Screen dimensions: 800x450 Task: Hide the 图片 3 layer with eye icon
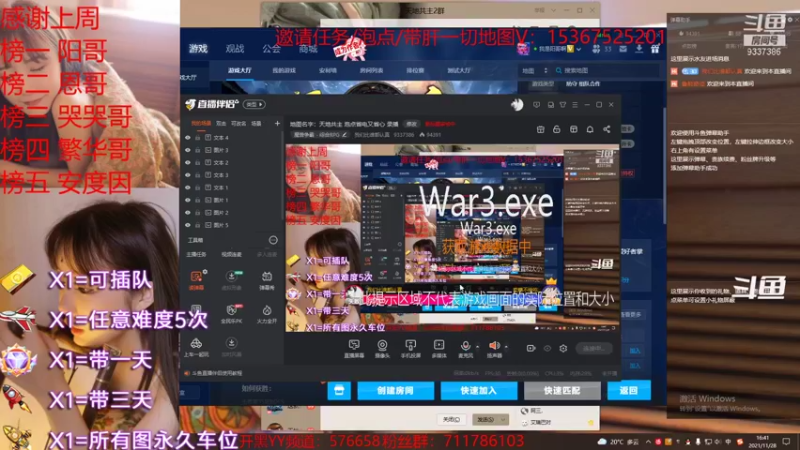pyautogui.click(x=188, y=150)
